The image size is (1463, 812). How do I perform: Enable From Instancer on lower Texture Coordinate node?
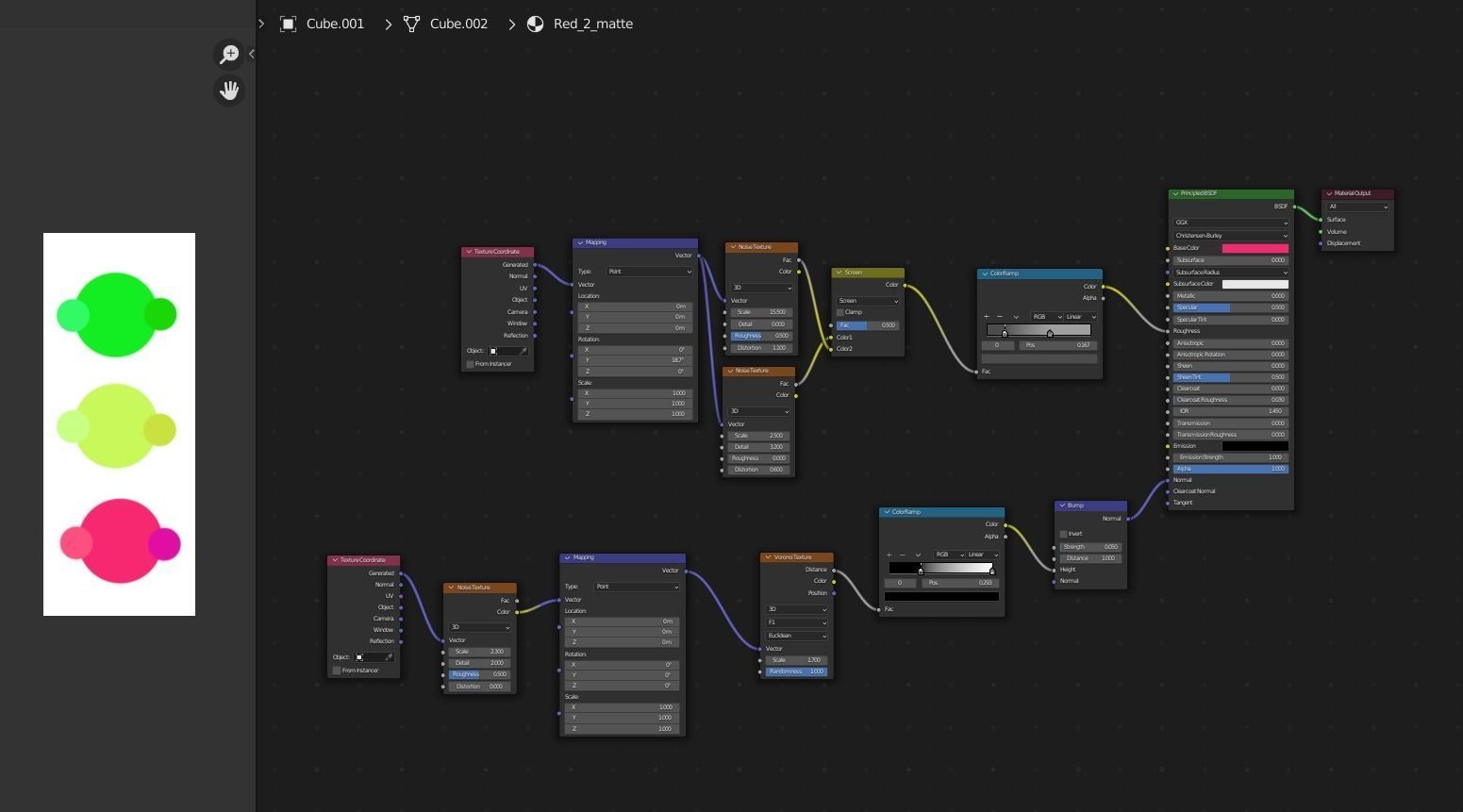(337, 671)
